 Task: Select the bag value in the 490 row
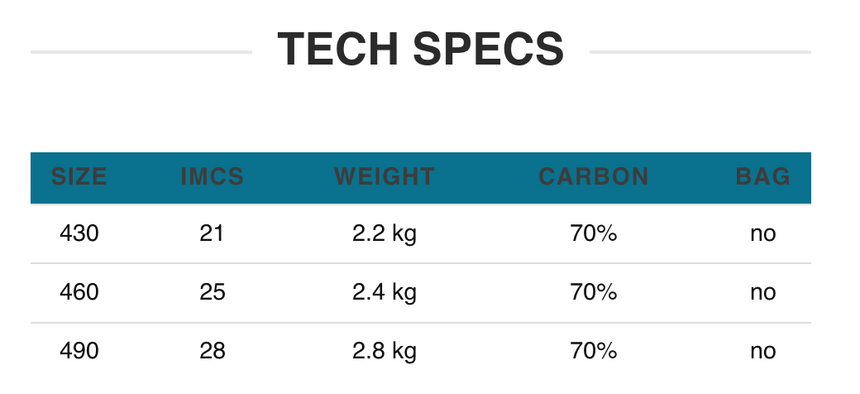click(763, 352)
